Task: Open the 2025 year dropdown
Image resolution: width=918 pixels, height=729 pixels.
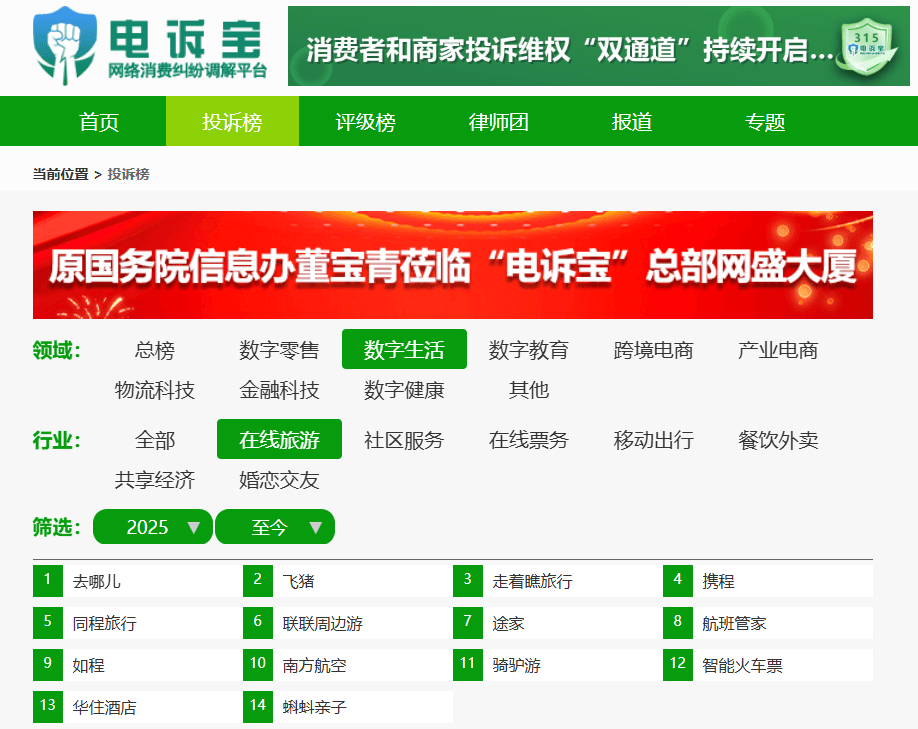Action: (x=153, y=527)
